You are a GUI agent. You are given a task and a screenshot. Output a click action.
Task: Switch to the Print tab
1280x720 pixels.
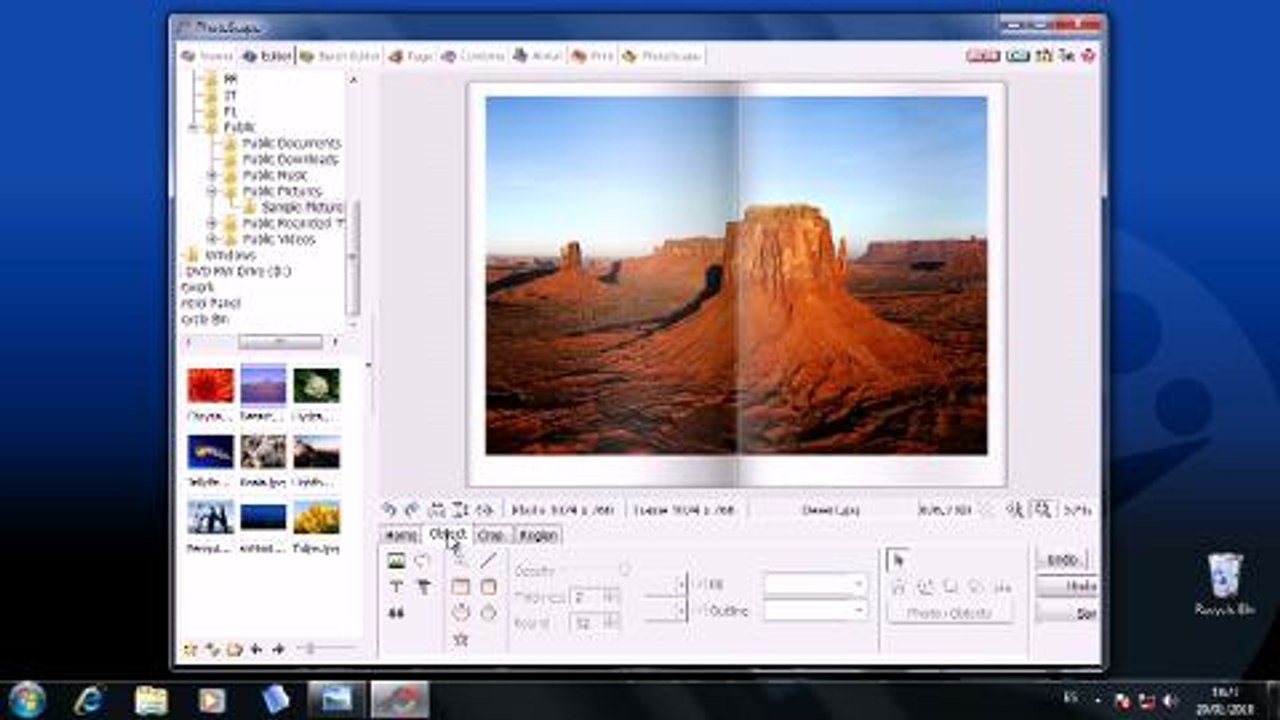click(x=592, y=56)
